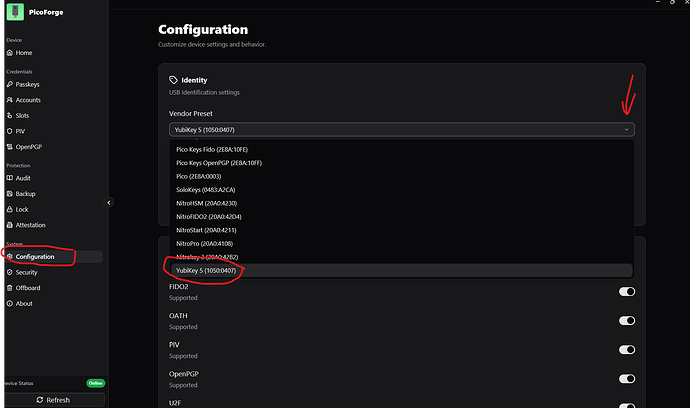
Task: Turn off the OpenPGP toggle switch
Action: pyautogui.click(x=627, y=379)
